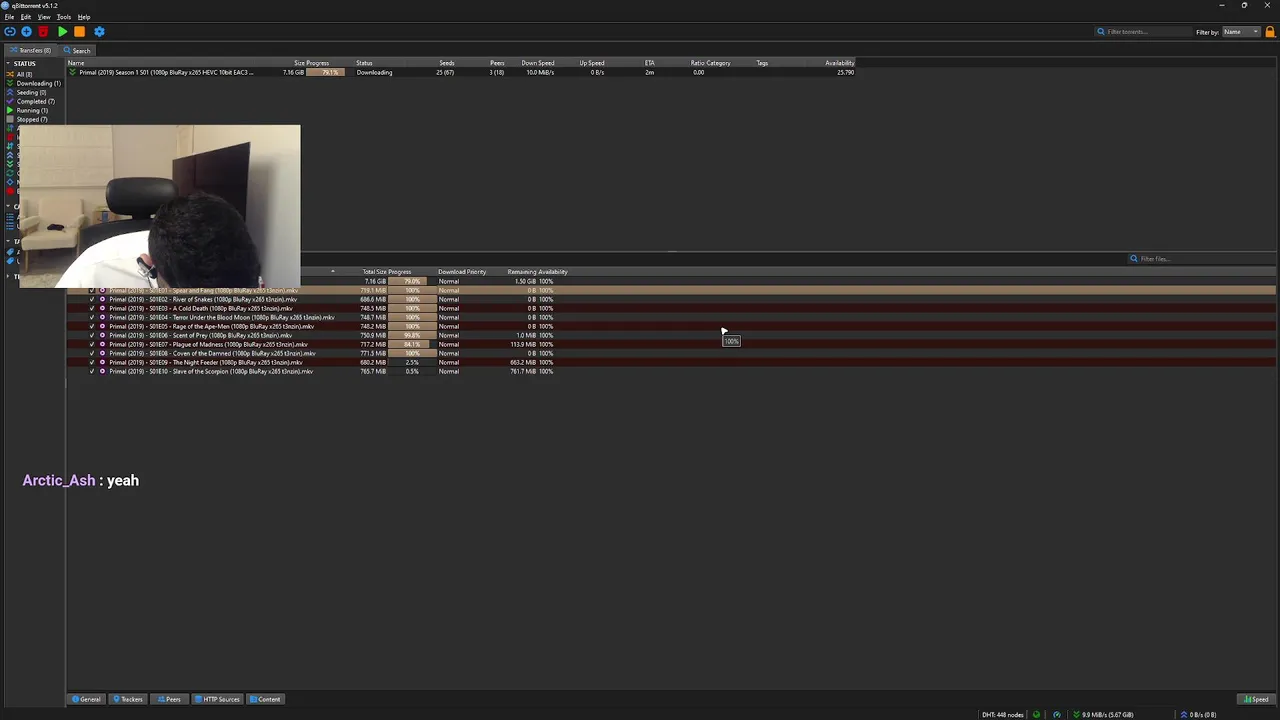Open Normal priority dropdown for S01E01 file
Viewport: 1280px width, 720px height.
coord(449,291)
